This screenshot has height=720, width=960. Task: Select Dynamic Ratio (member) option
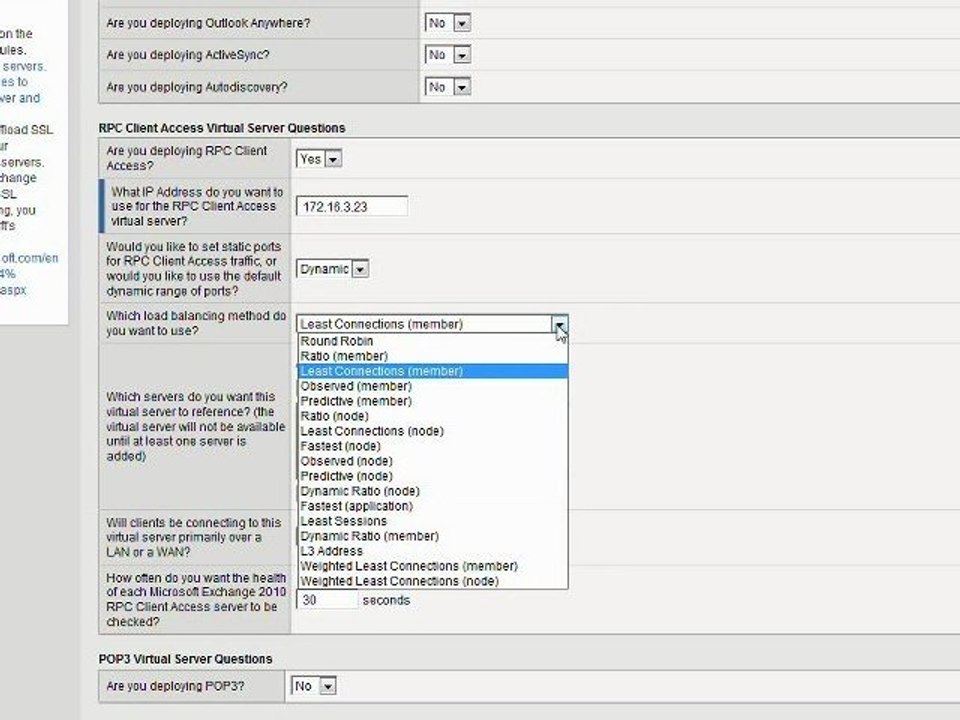[x=433, y=536]
